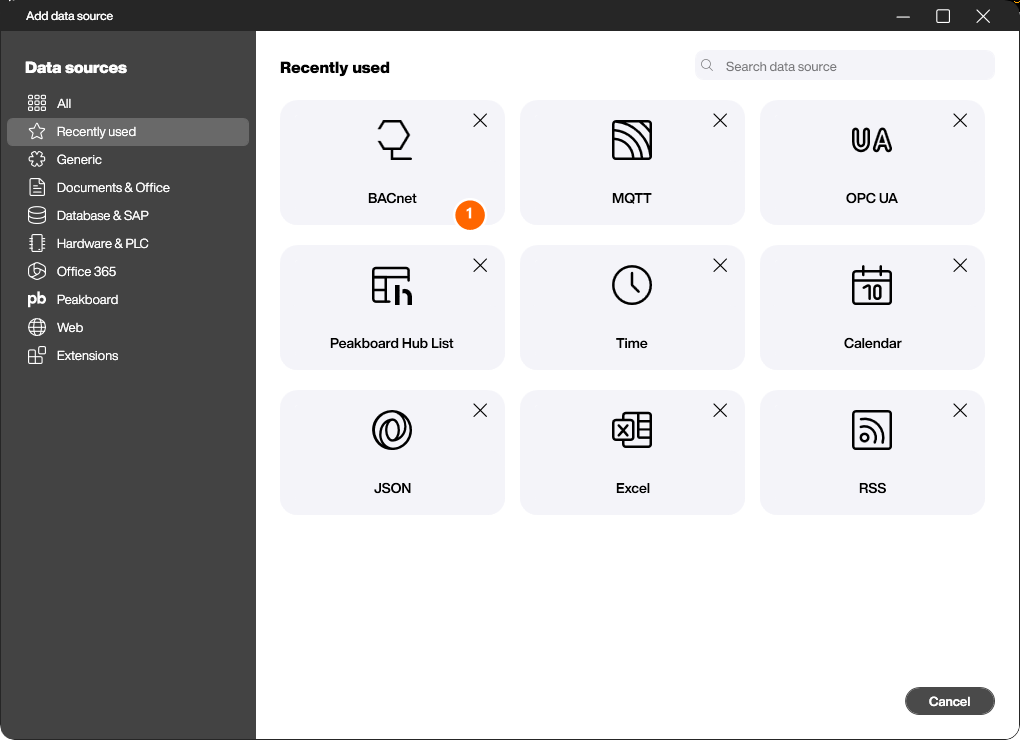Click the OPC UA label text
Image resolution: width=1020 pixels, height=740 pixels.
pyautogui.click(x=872, y=198)
